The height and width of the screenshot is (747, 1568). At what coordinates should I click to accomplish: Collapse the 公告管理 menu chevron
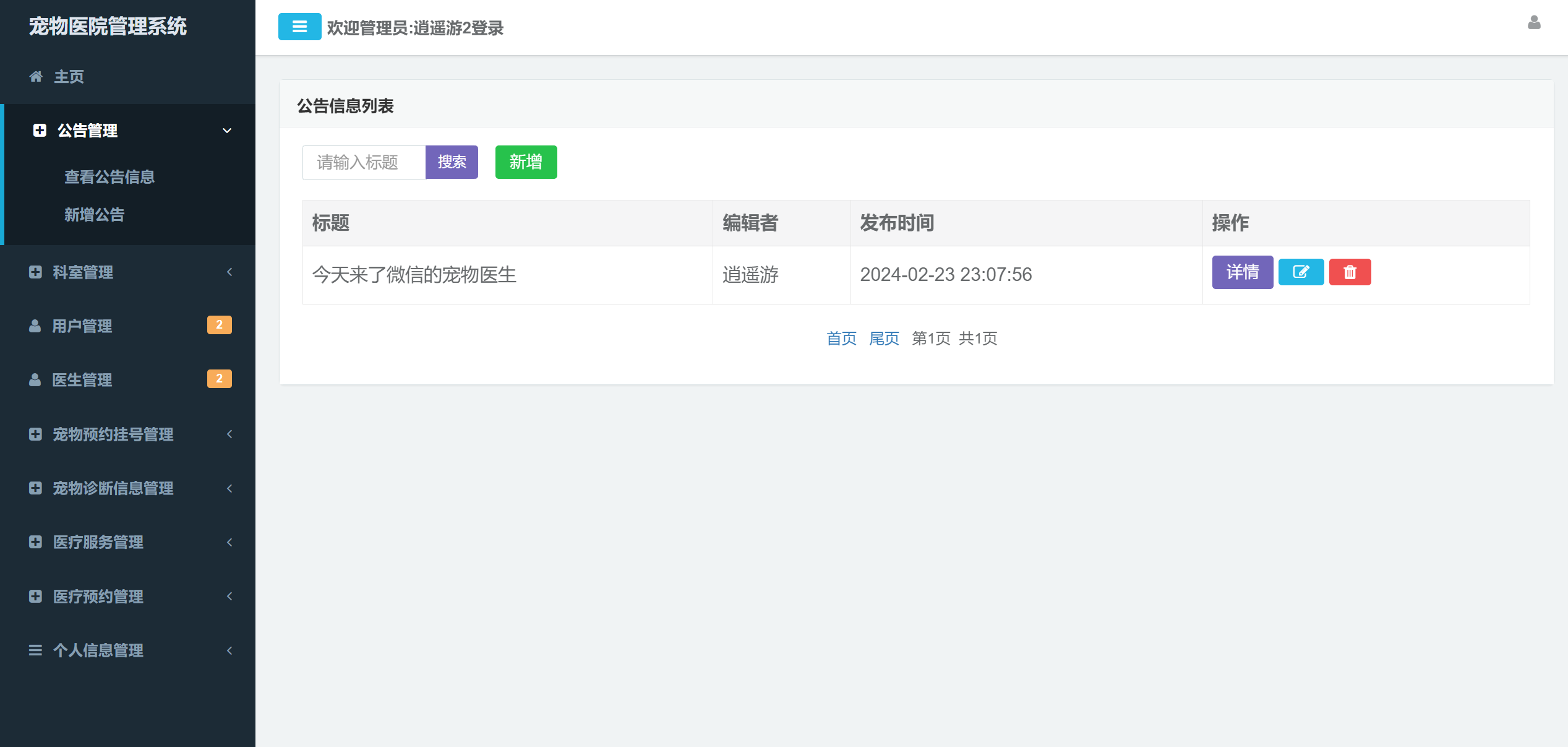pos(227,131)
